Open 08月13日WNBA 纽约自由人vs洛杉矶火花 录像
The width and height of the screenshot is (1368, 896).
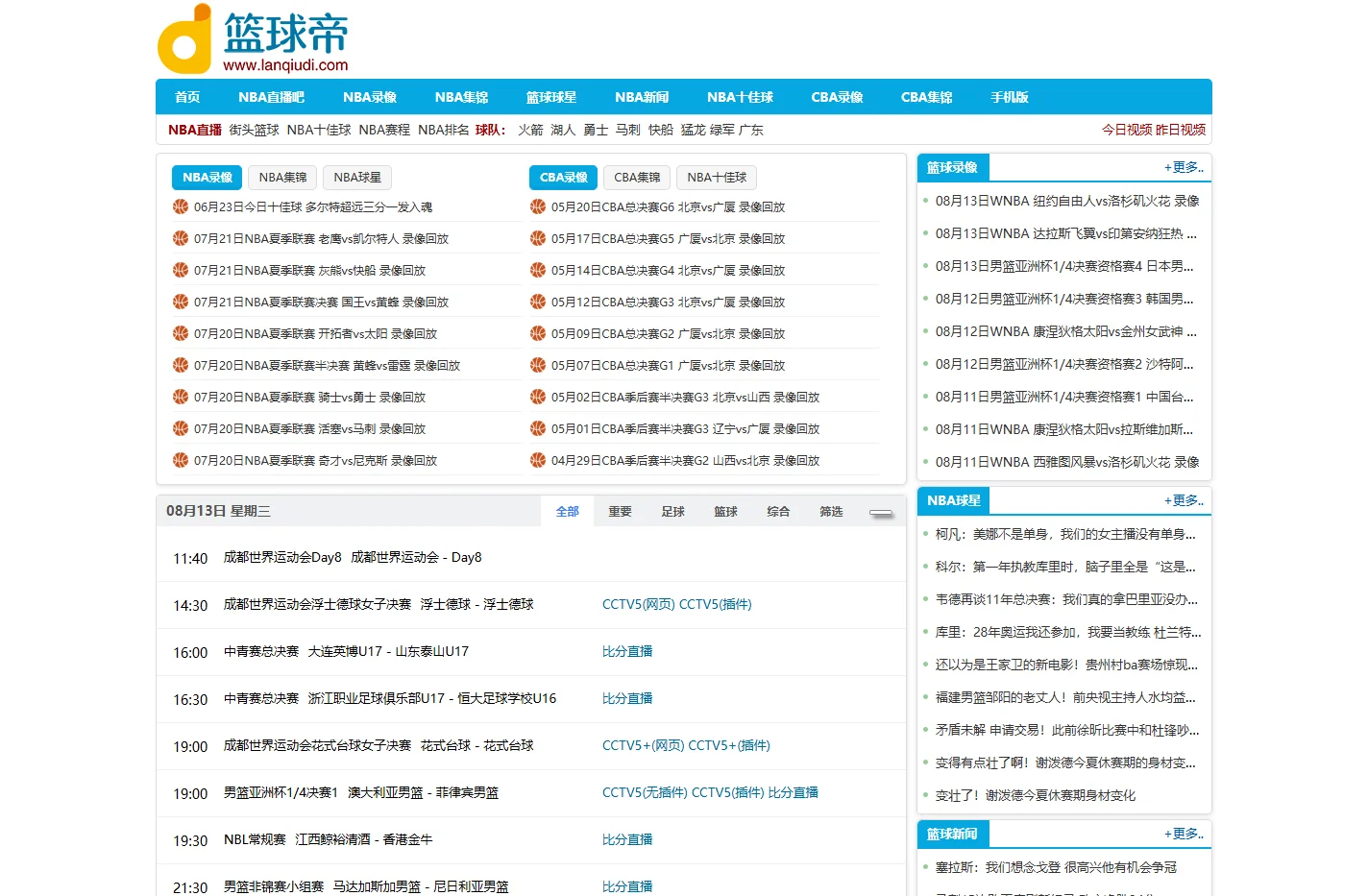(x=1067, y=201)
